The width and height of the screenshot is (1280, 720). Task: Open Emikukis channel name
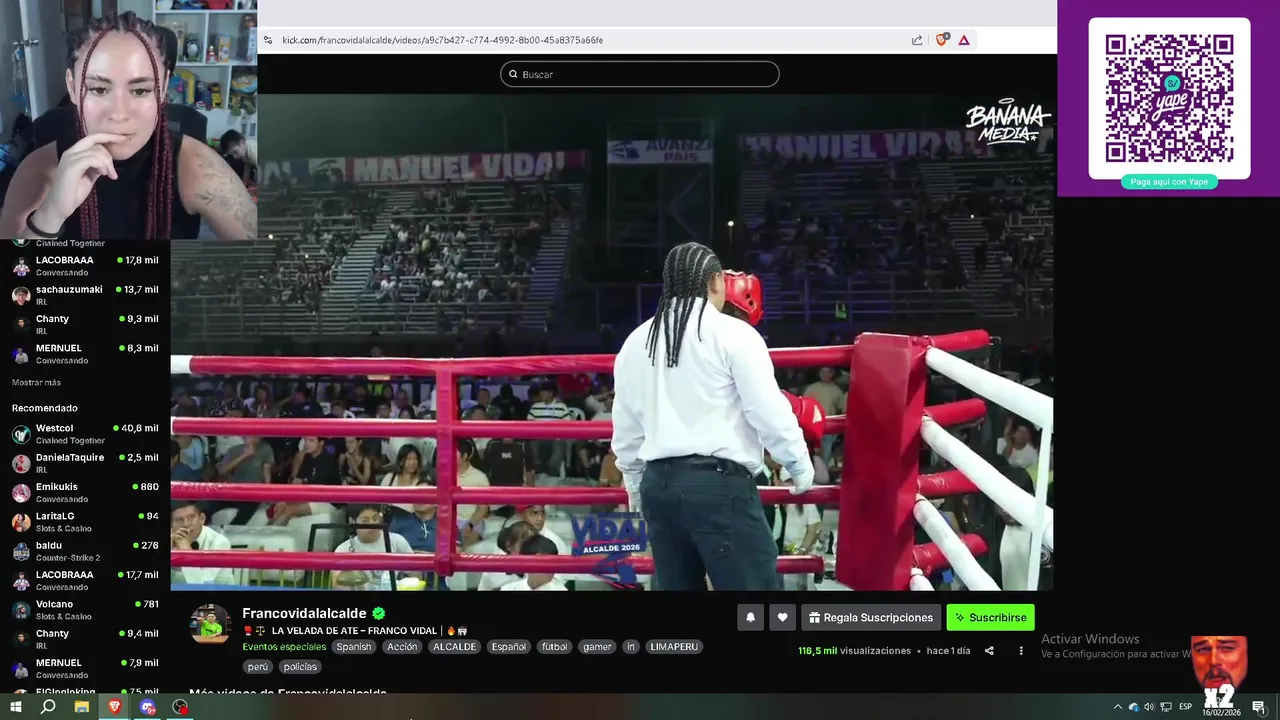[57, 487]
